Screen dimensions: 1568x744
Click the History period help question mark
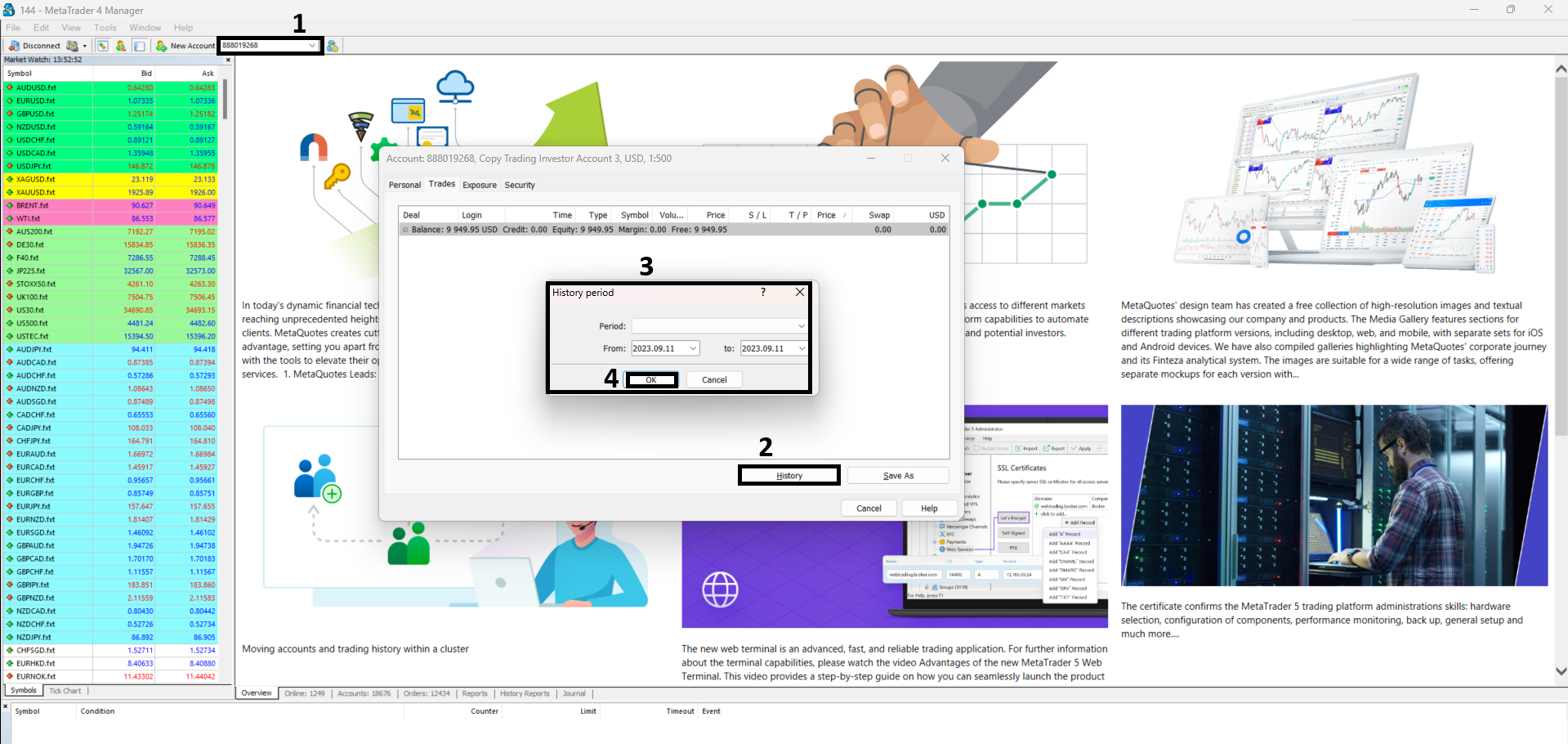(763, 292)
